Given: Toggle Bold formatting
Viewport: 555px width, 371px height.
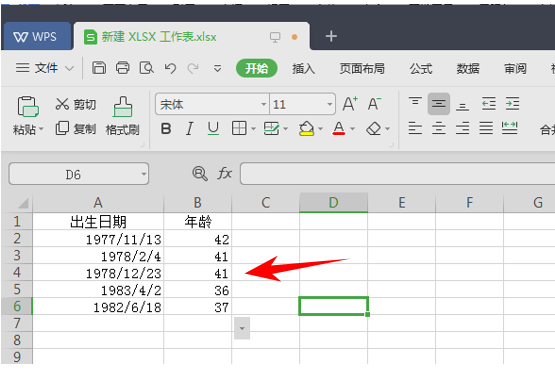Looking at the screenshot, I should click(x=166, y=129).
